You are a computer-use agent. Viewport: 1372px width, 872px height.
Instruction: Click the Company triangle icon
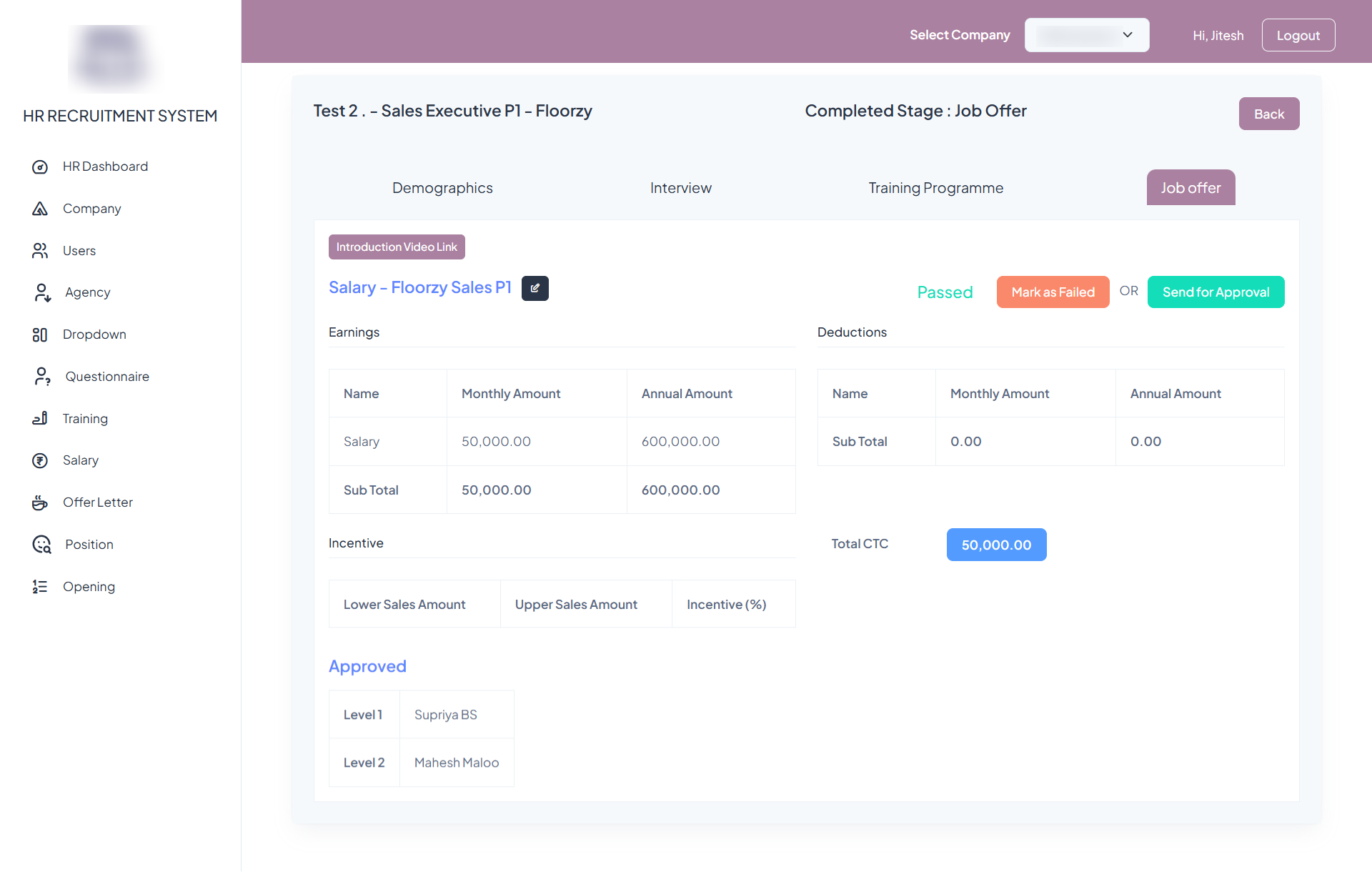coord(40,209)
